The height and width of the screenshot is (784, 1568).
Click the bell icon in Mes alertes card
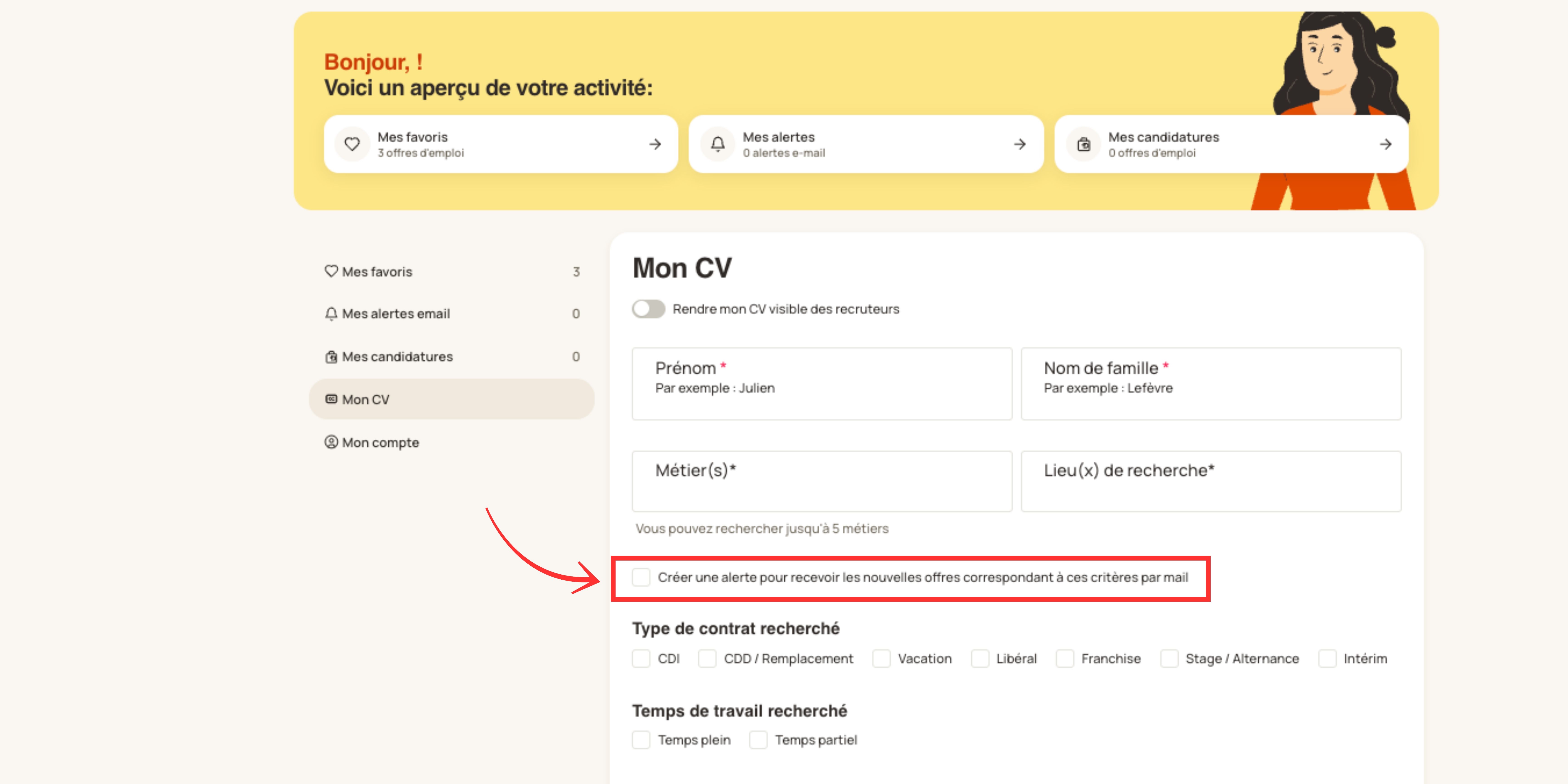coord(718,144)
